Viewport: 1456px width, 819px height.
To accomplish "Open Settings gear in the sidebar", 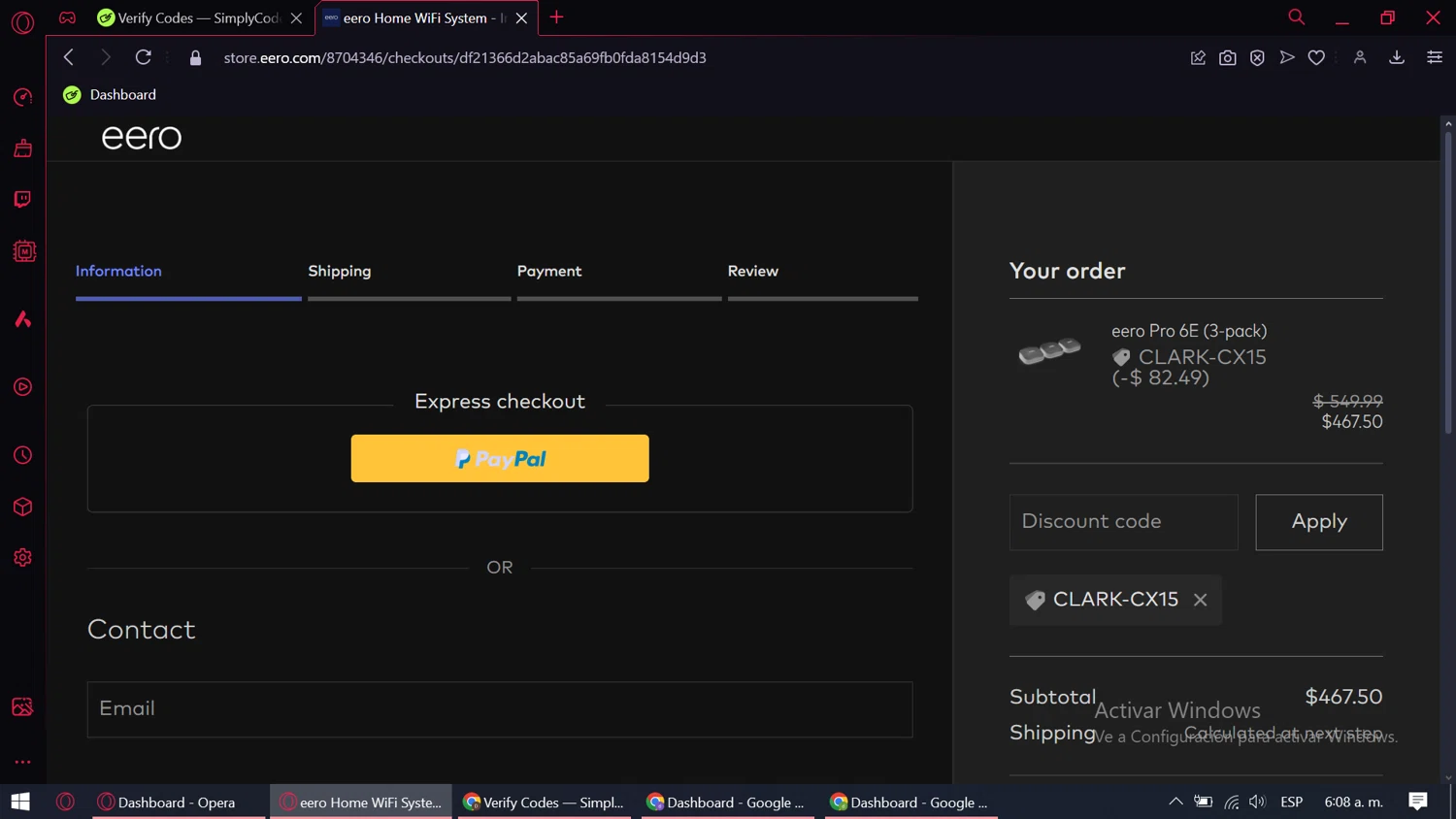I will point(22,558).
